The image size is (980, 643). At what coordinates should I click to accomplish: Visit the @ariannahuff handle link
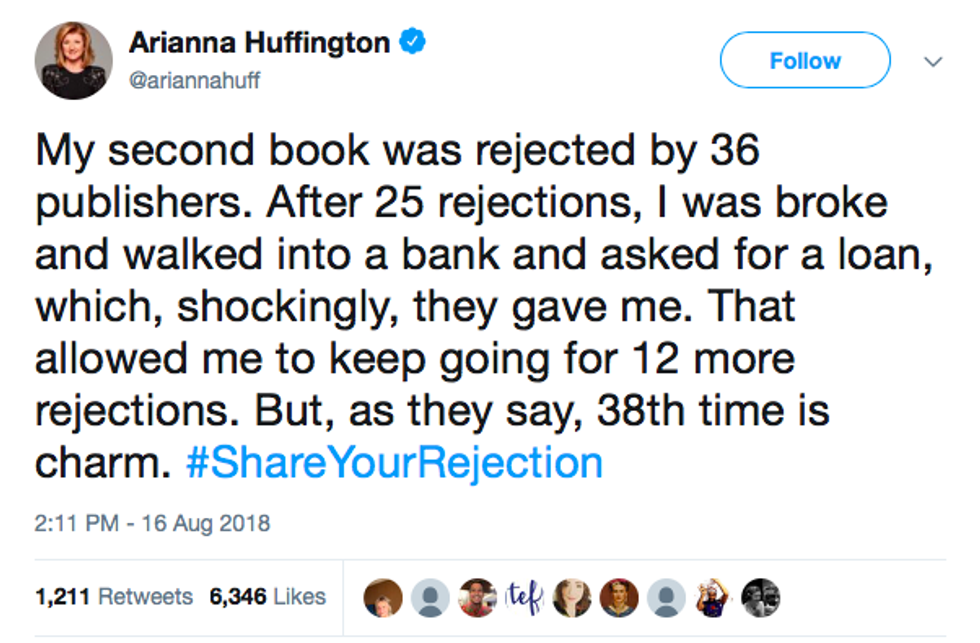[x=194, y=81]
